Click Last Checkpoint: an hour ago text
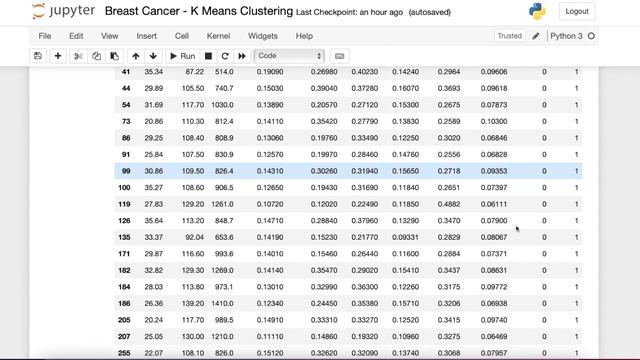This screenshot has height=360, width=640. click(349, 12)
